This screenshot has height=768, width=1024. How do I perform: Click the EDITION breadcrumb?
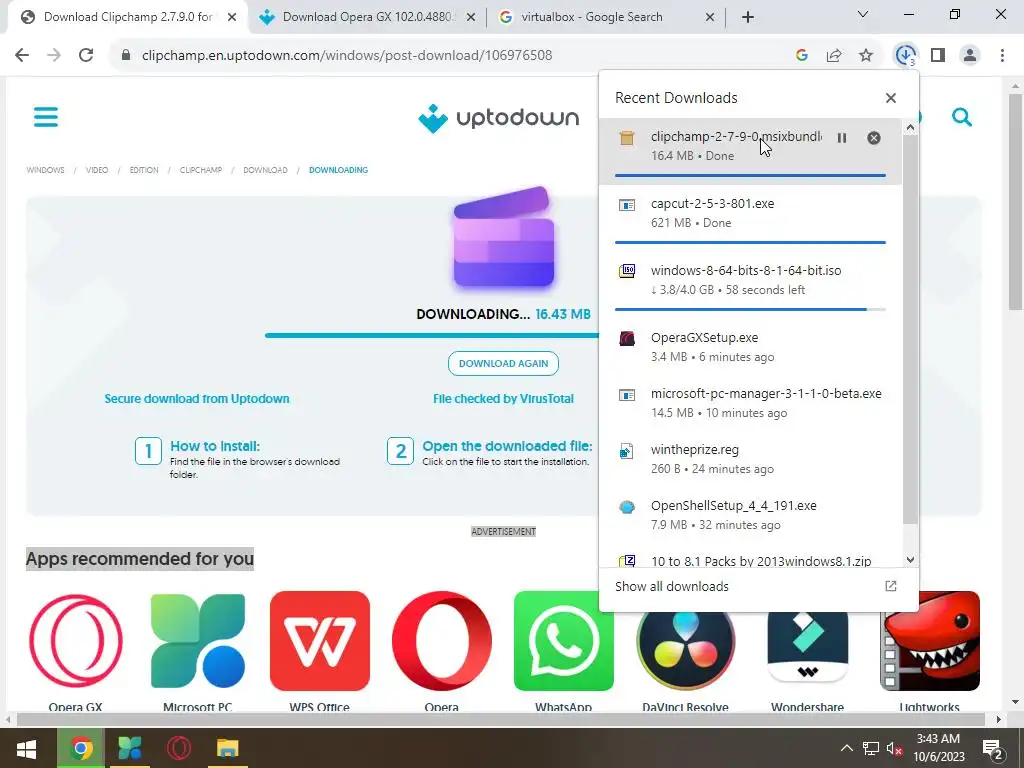[x=144, y=170]
